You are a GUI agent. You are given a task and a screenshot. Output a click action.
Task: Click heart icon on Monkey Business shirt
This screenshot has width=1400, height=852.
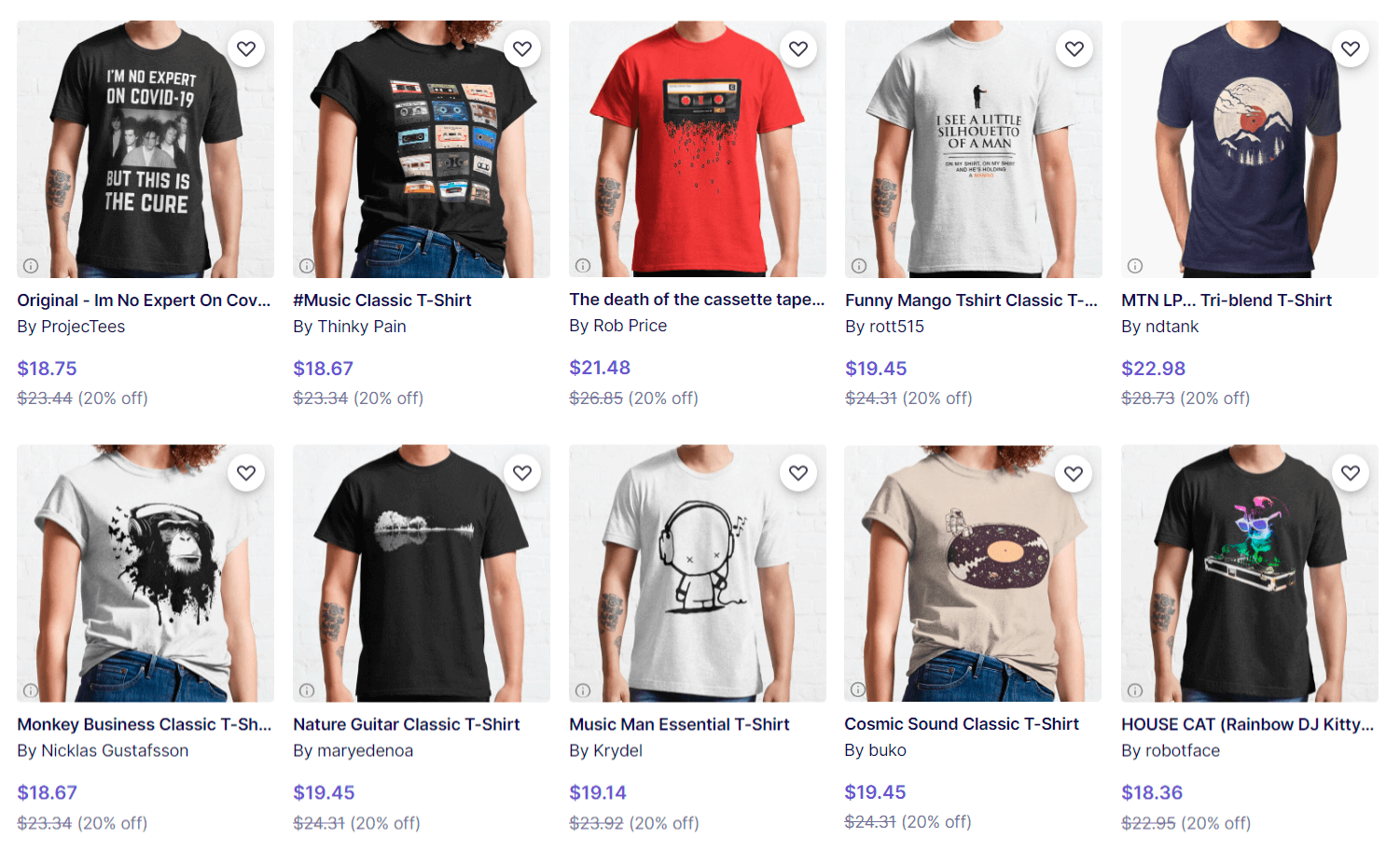click(x=246, y=473)
